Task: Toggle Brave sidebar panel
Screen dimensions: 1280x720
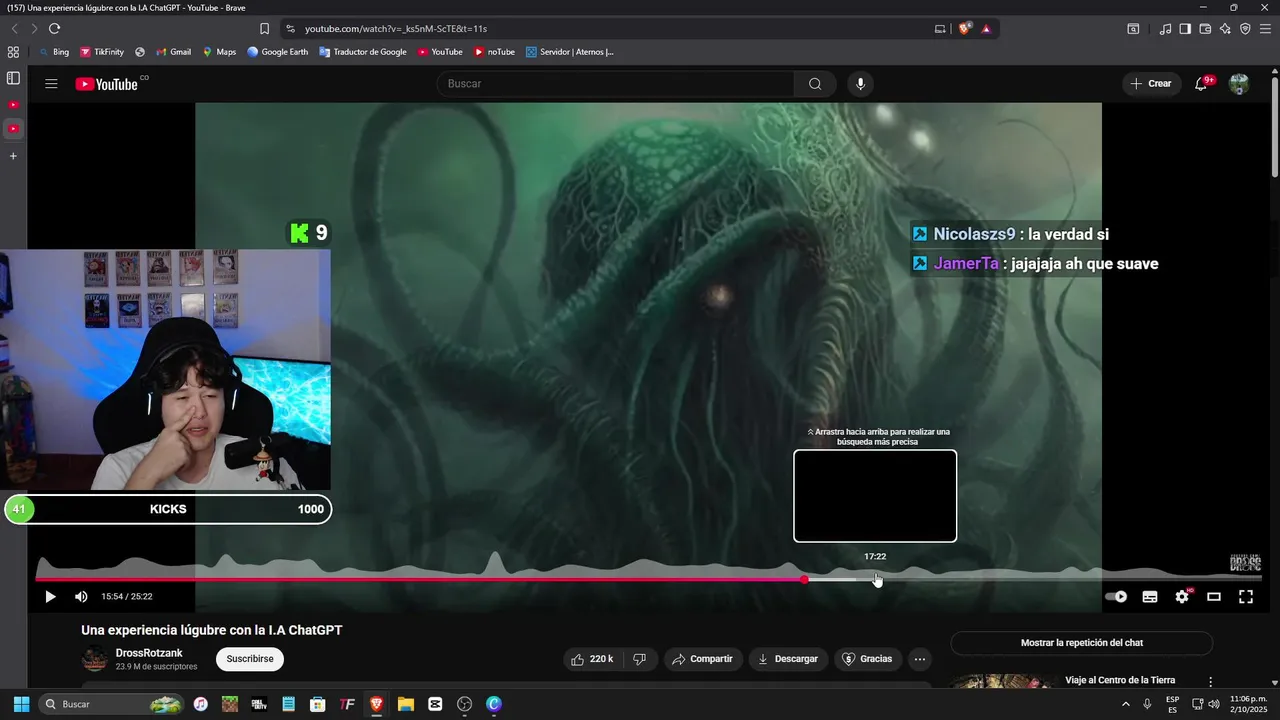Action: pyautogui.click(x=1185, y=29)
